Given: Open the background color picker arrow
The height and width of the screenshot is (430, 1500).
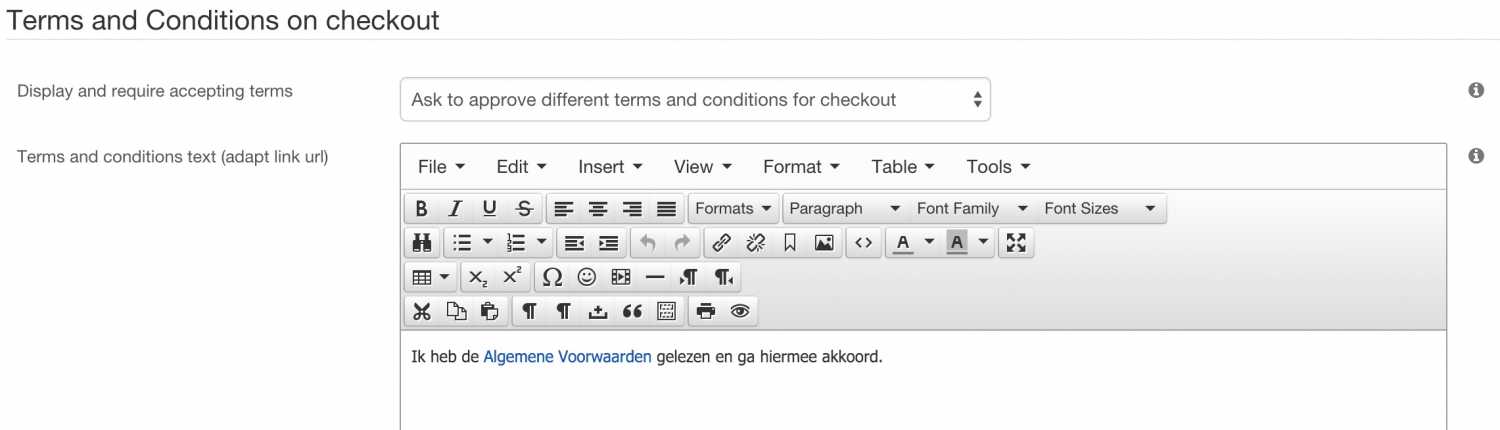Looking at the screenshot, I should point(983,243).
